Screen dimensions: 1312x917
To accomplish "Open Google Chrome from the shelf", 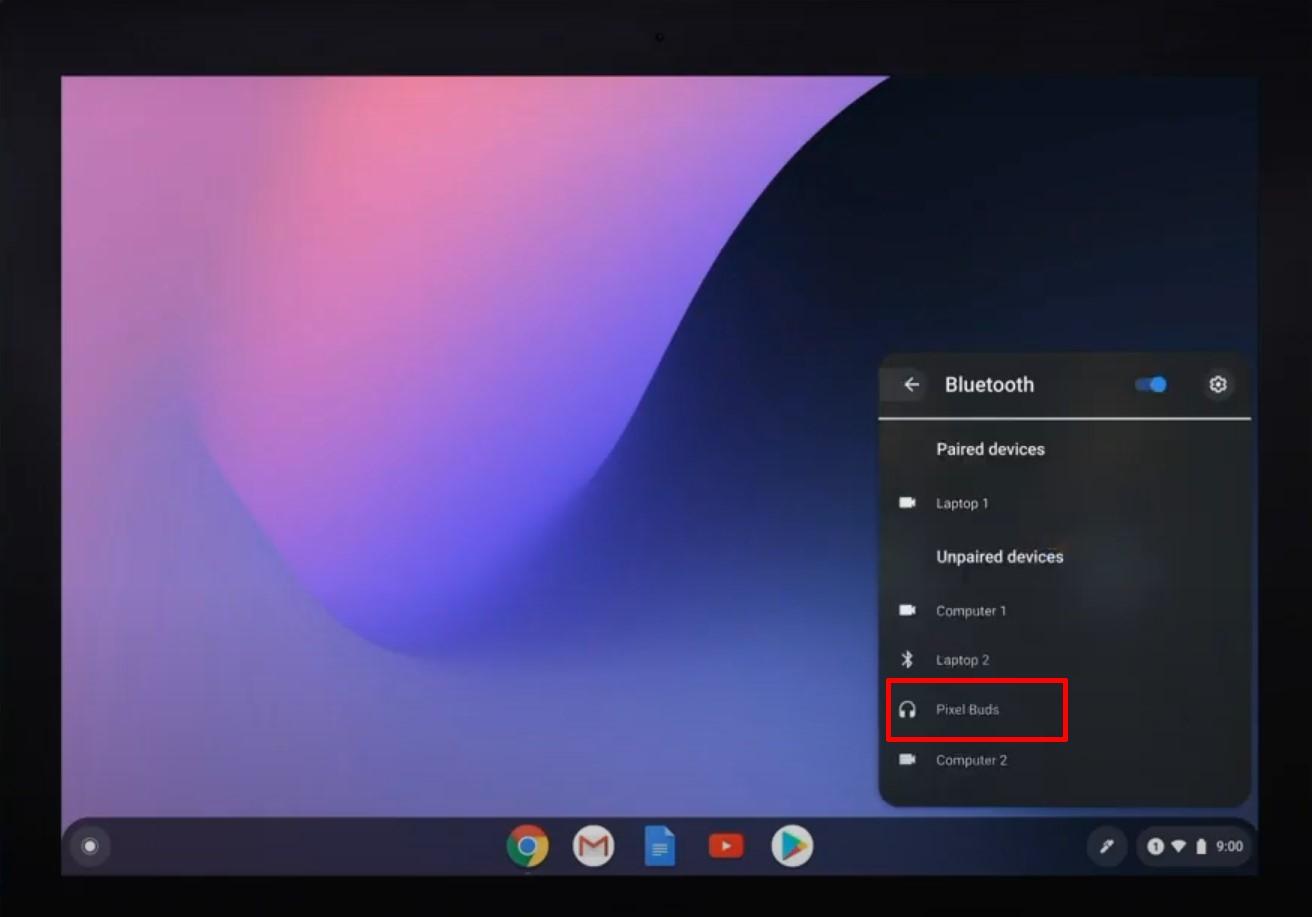I will (x=527, y=846).
